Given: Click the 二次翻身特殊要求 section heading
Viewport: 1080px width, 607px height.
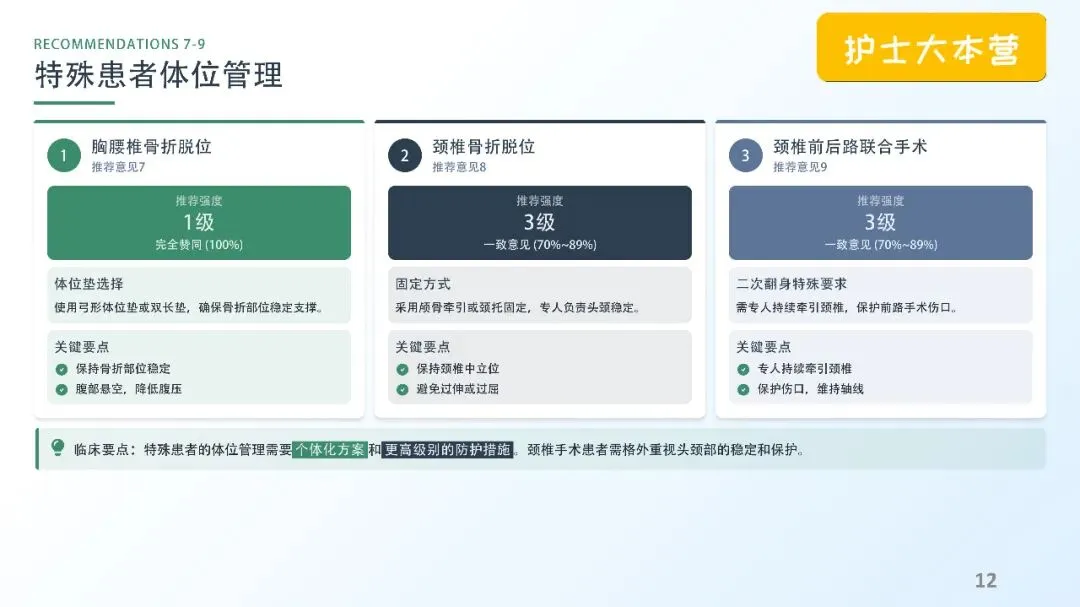Looking at the screenshot, I should click(x=791, y=284).
